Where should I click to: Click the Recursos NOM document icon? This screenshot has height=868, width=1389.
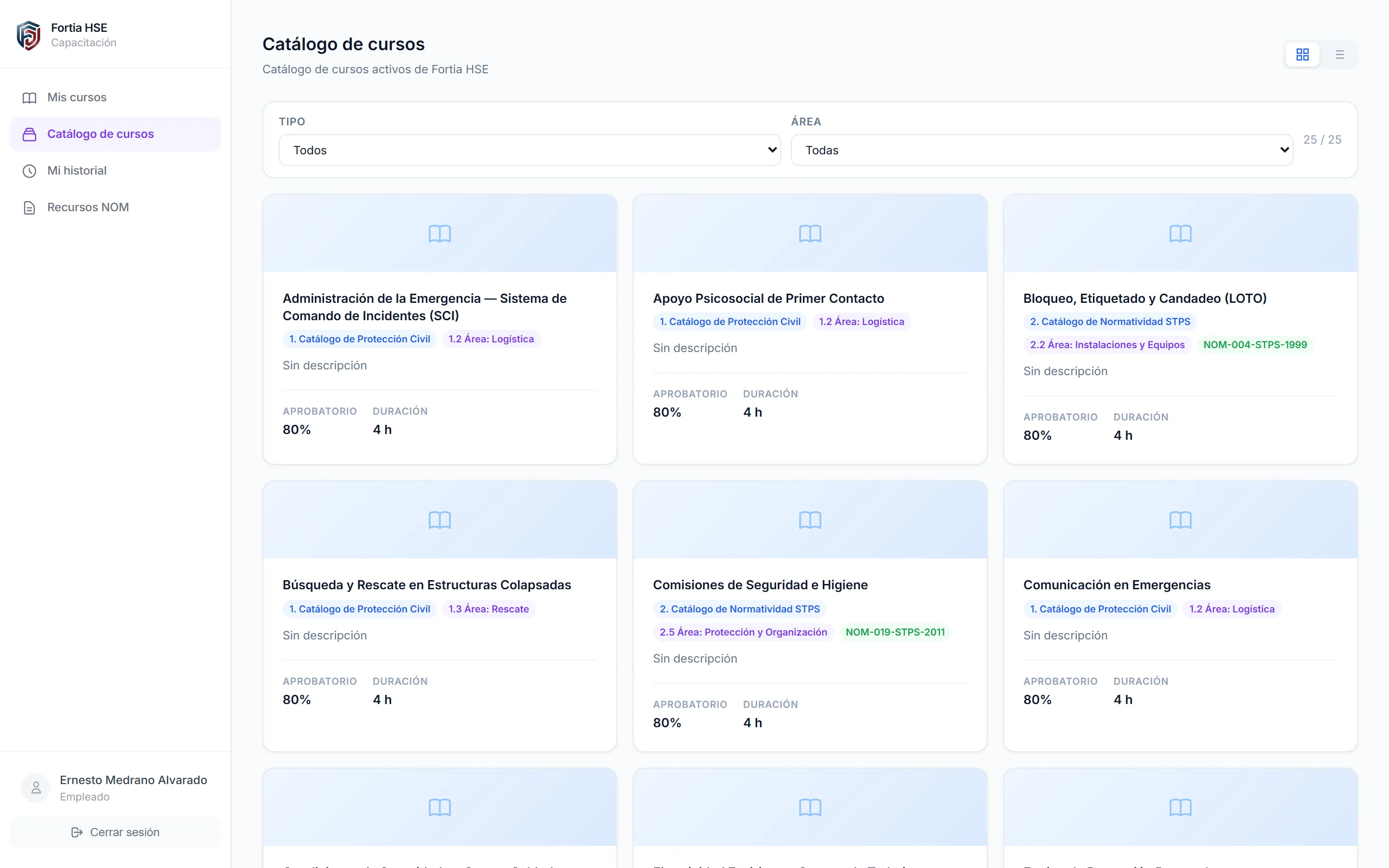coord(29,208)
